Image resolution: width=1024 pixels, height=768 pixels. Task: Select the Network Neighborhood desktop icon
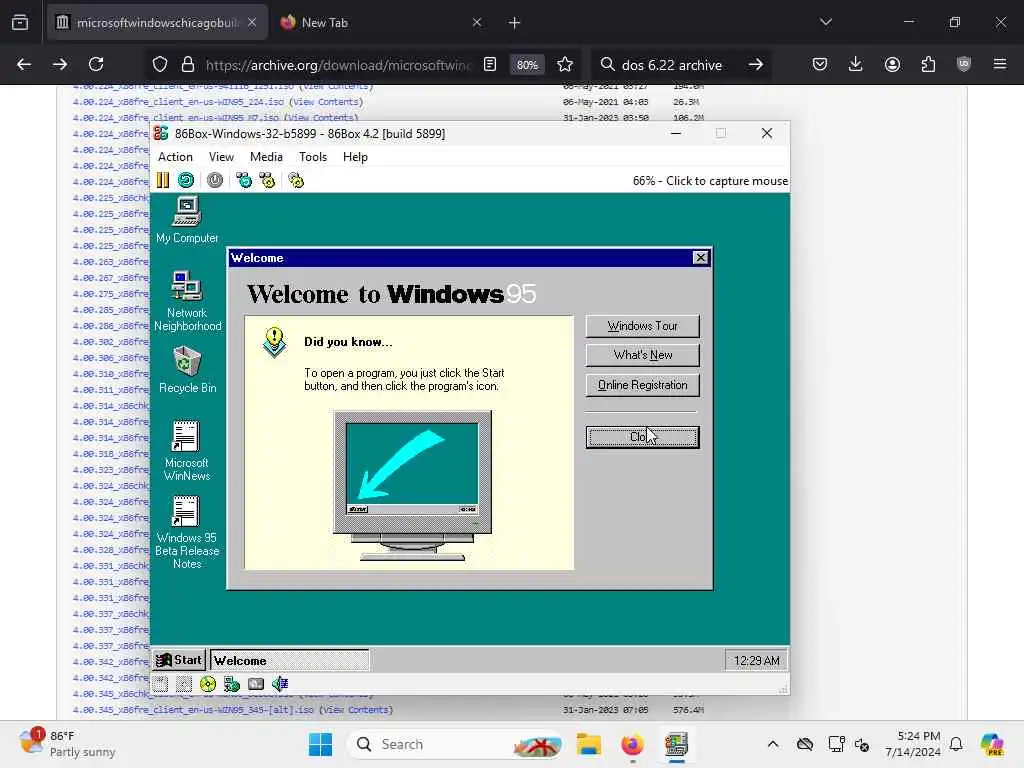pos(187,301)
